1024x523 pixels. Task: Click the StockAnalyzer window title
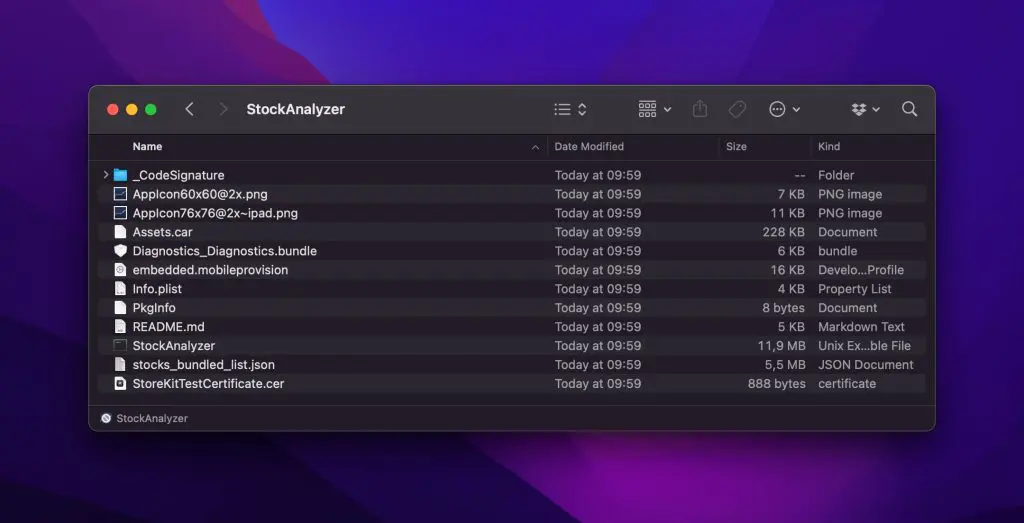(x=295, y=109)
